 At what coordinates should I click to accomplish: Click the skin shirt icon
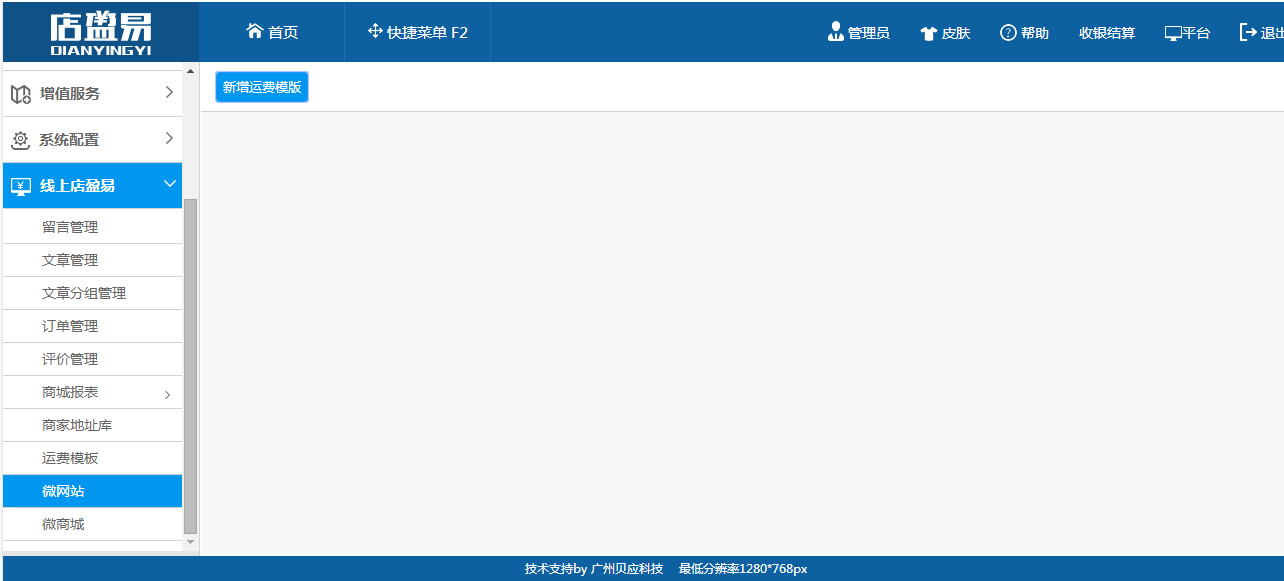[928, 33]
